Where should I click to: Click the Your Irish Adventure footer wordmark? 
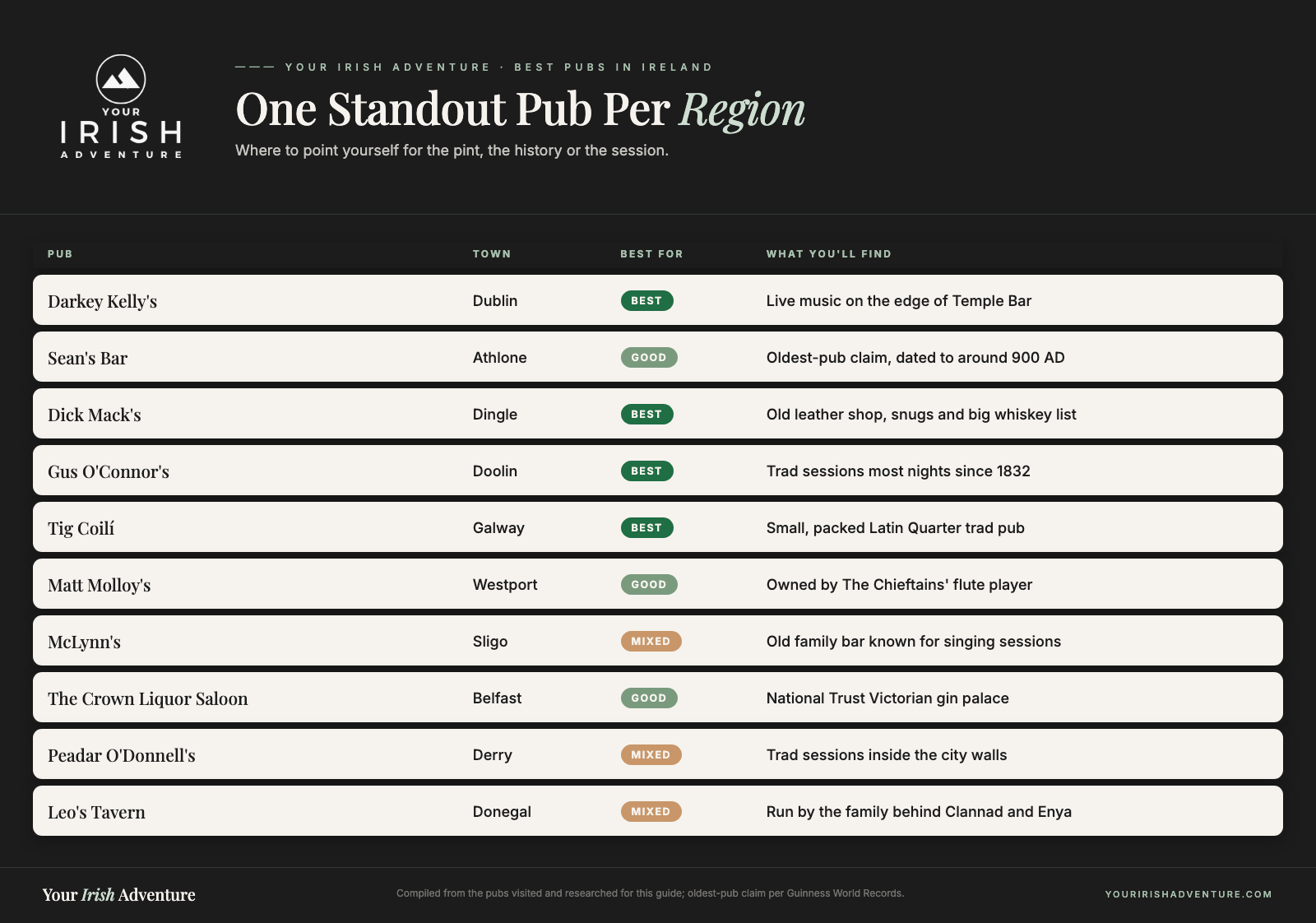click(x=119, y=894)
